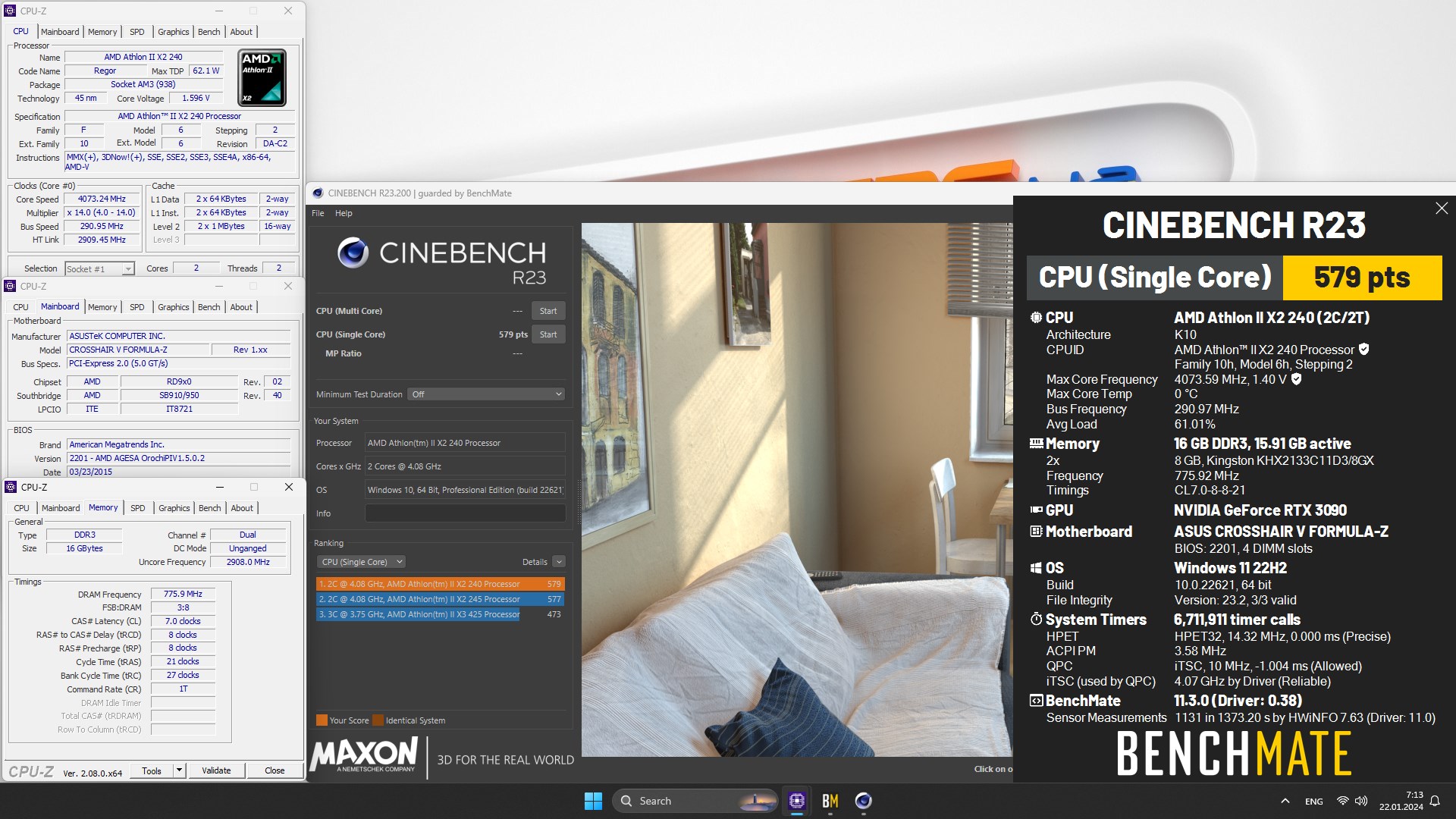Image resolution: width=1456 pixels, height=819 pixels.
Task: Open Cinebench File menu
Action: click(318, 213)
